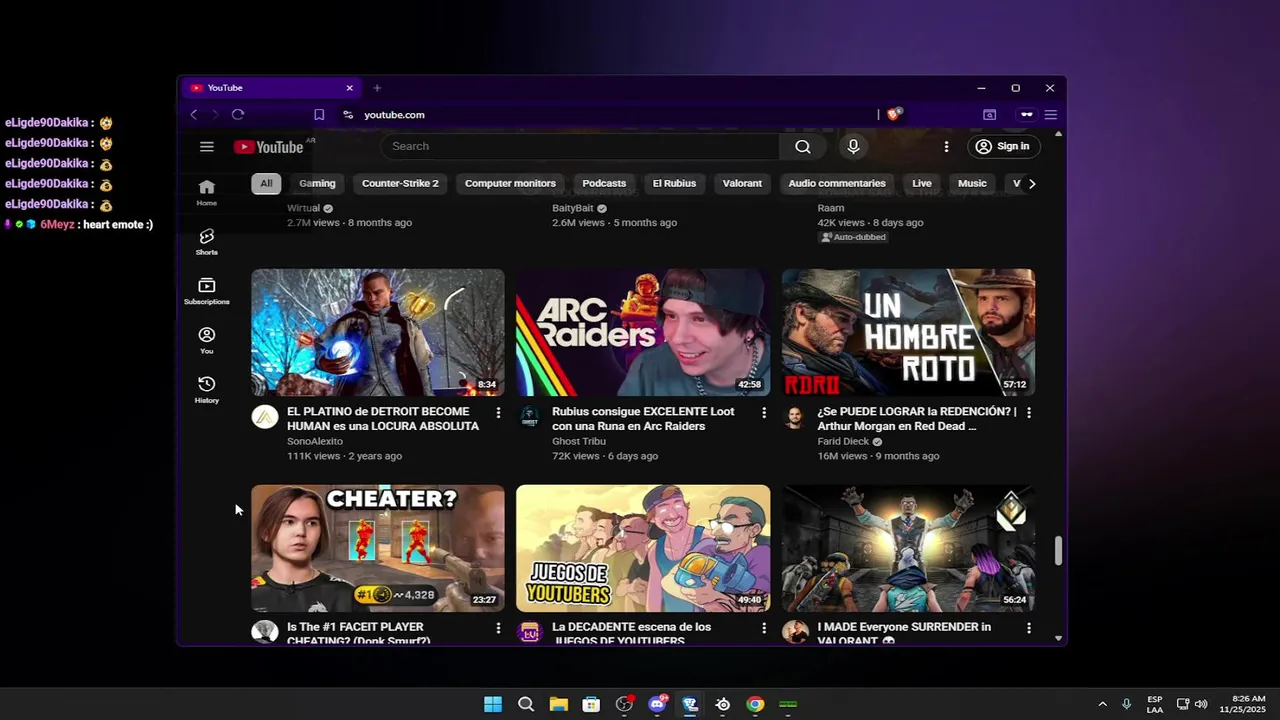Open JUEGOS DE YOUTUBERS thumbnail
The height and width of the screenshot is (720, 1280).
pos(643,548)
